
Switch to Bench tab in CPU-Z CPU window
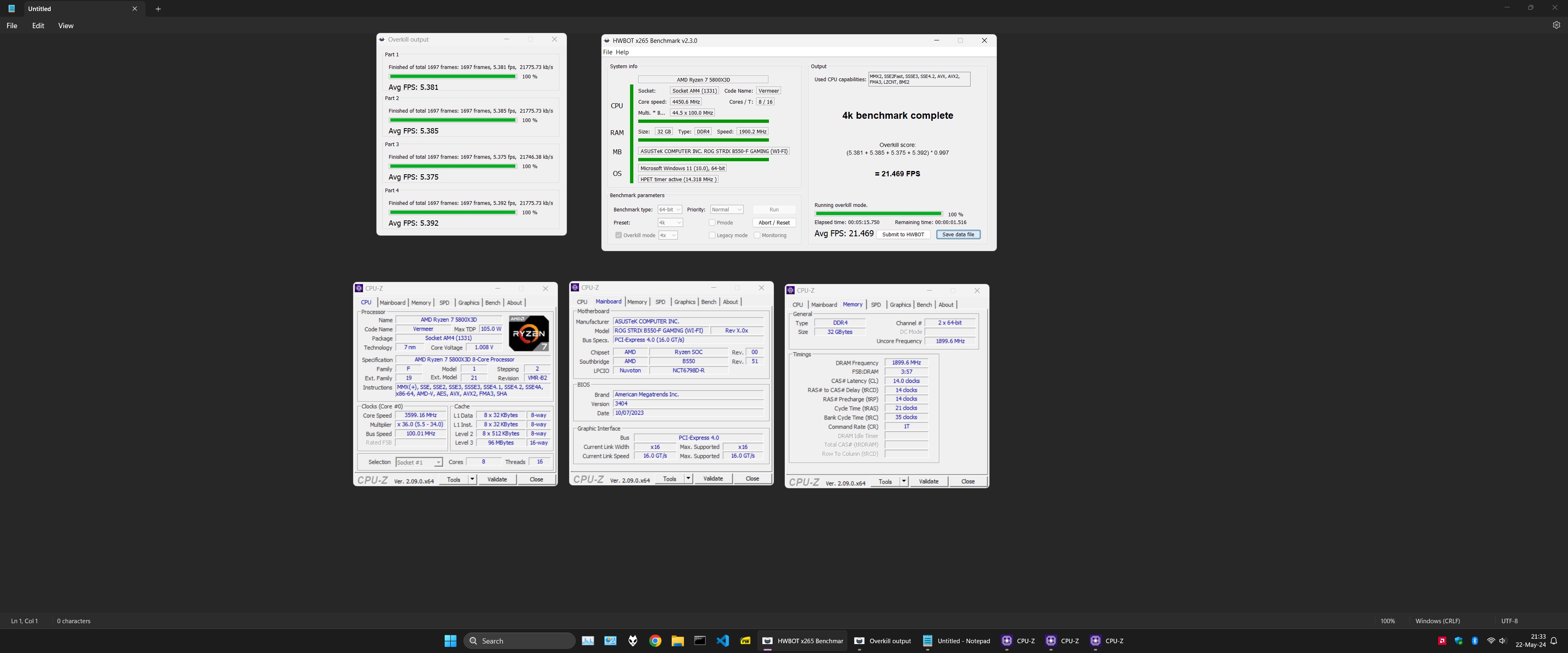click(x=492, y=302)
